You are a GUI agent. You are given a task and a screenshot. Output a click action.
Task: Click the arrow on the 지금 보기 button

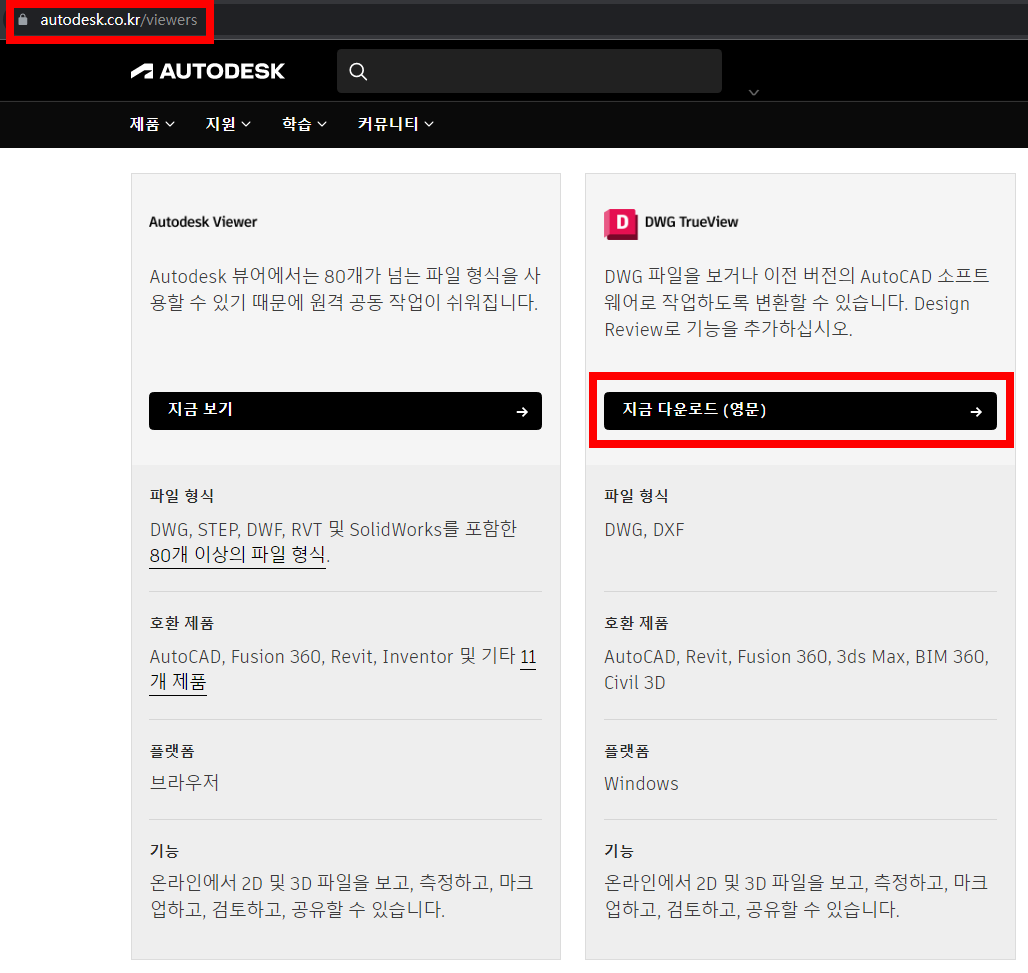click(522, 412)
